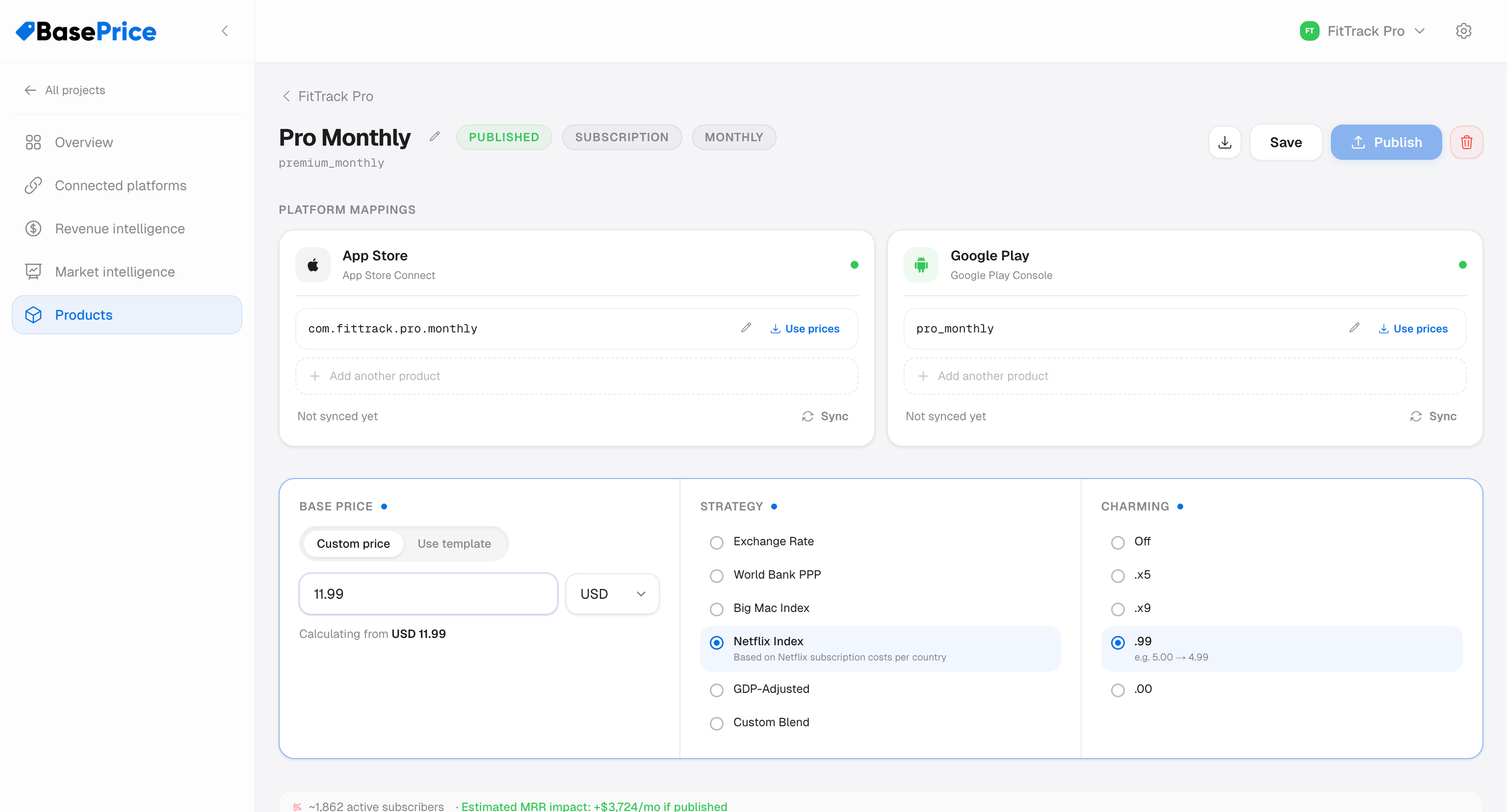Open Market intelligence page
The height and width of the screenshot is (812, 1507).
(x=127, y=271)
